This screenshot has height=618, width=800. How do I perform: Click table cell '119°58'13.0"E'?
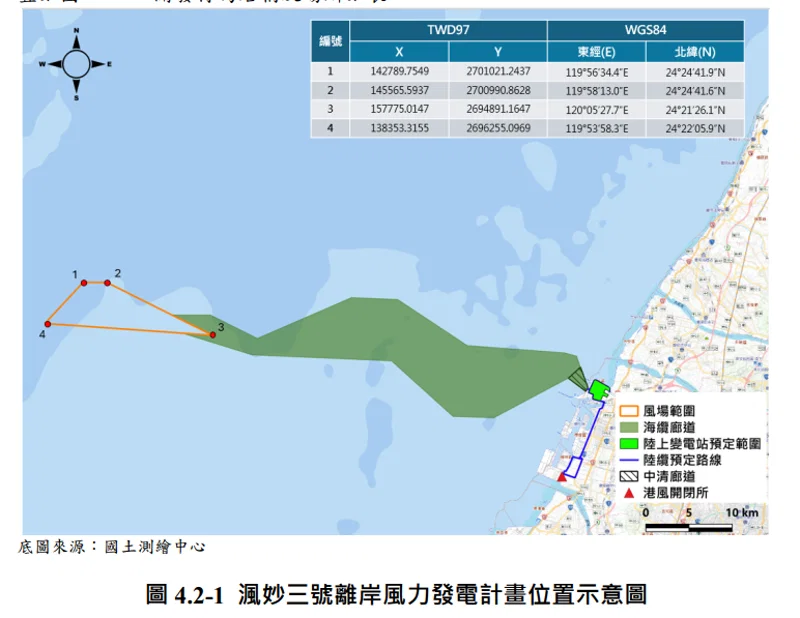[x=596, y=91]
